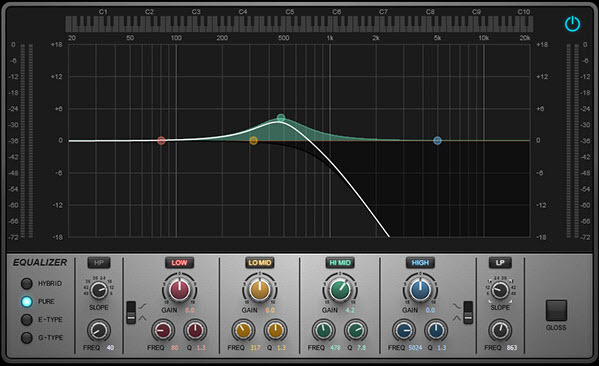Click the LO MID FREQ knob
The width and height of the screenshot is (599, 366).
click(x=243, y=330)
